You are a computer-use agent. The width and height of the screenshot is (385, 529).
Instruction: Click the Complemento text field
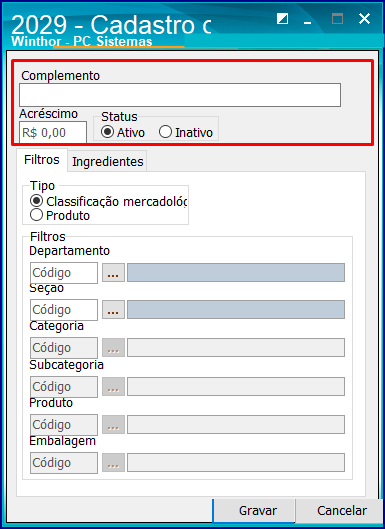[x=180, y=95]
